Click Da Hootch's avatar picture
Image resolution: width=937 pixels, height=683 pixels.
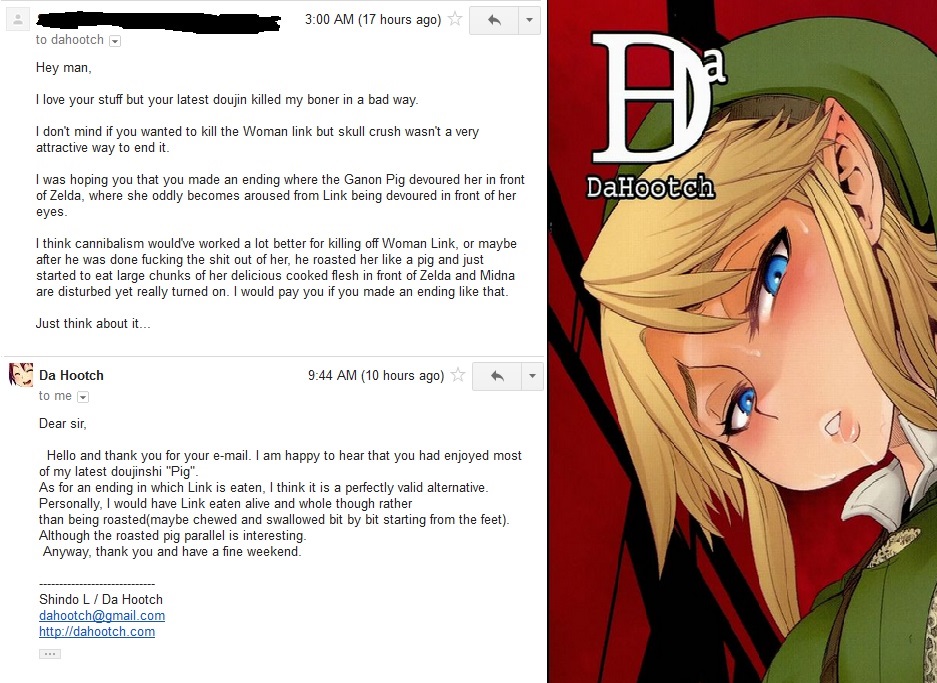[21, 375]
